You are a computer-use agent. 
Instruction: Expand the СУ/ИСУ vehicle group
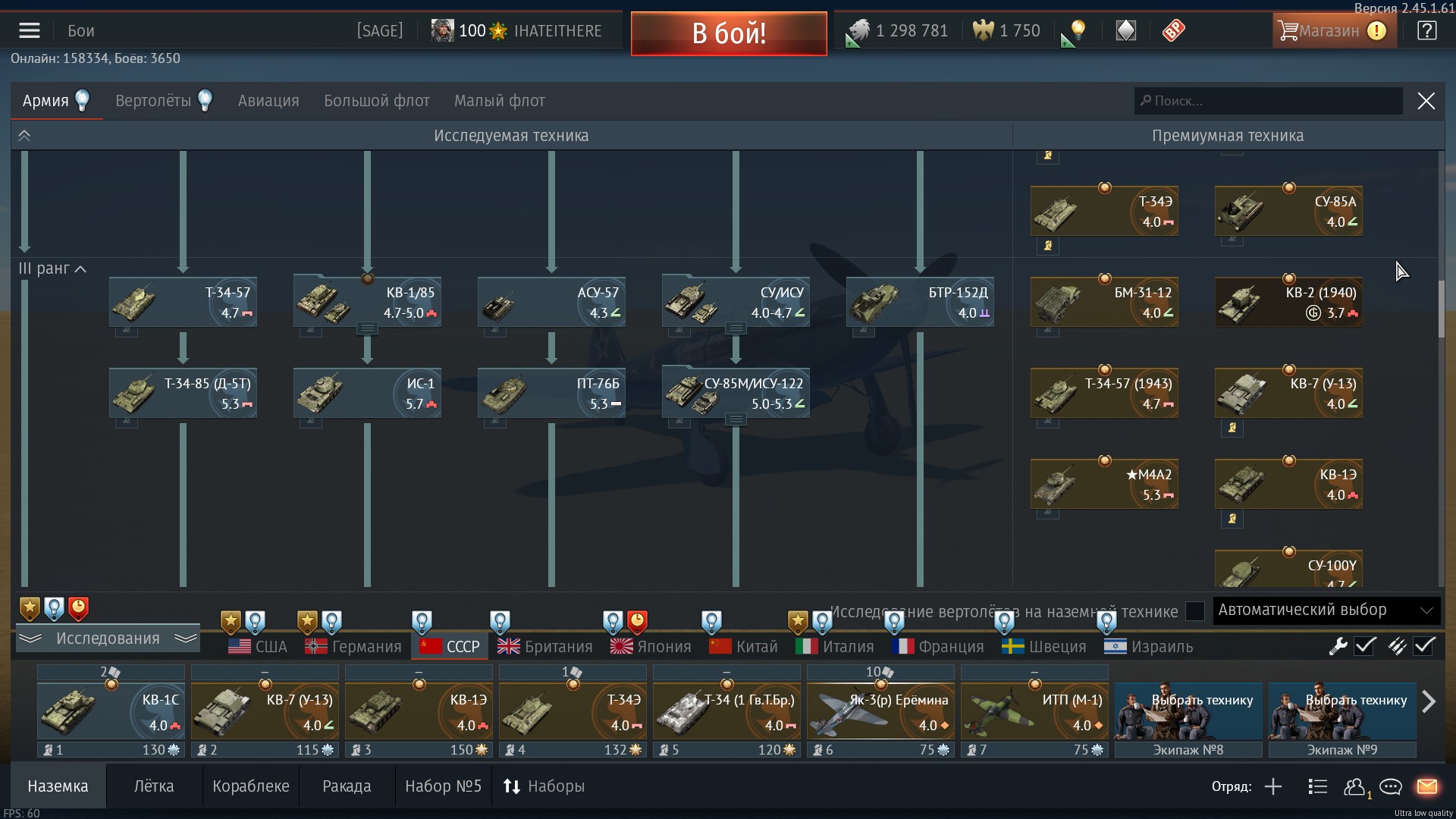(736, 328)
